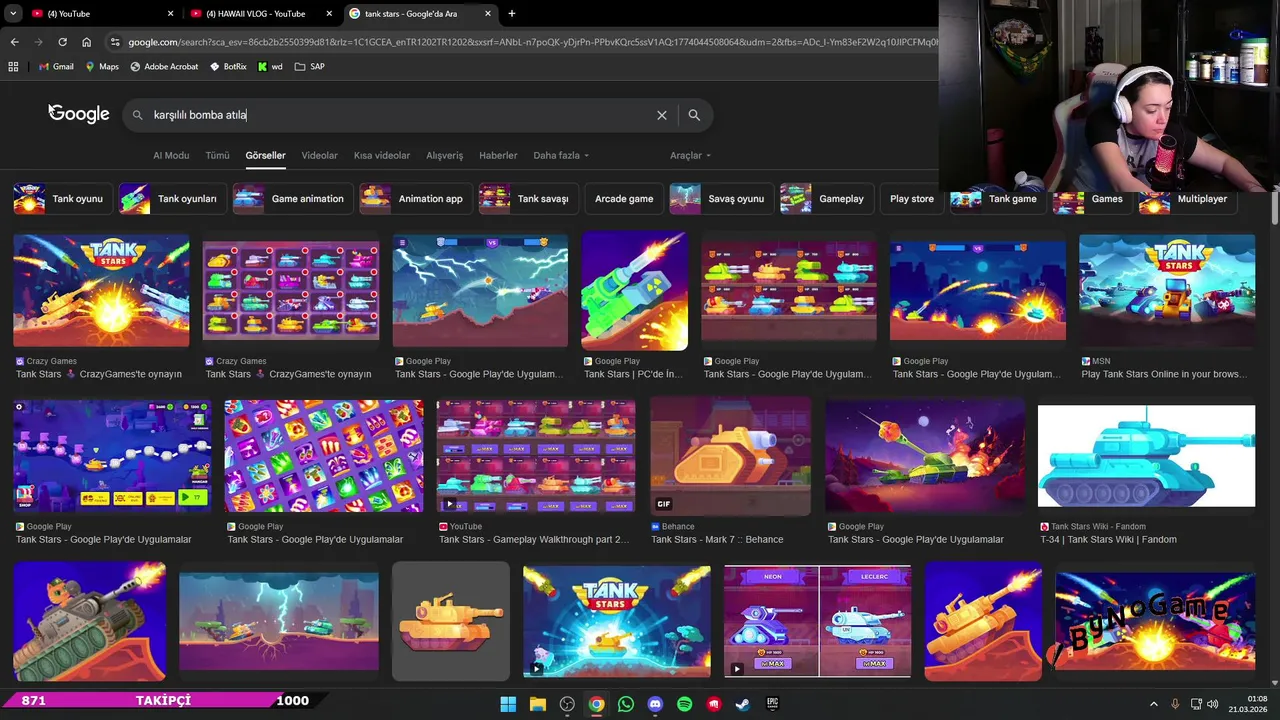1280x720 pixels.
Task: Open the Maps bookmark
Action: (102, 67)
